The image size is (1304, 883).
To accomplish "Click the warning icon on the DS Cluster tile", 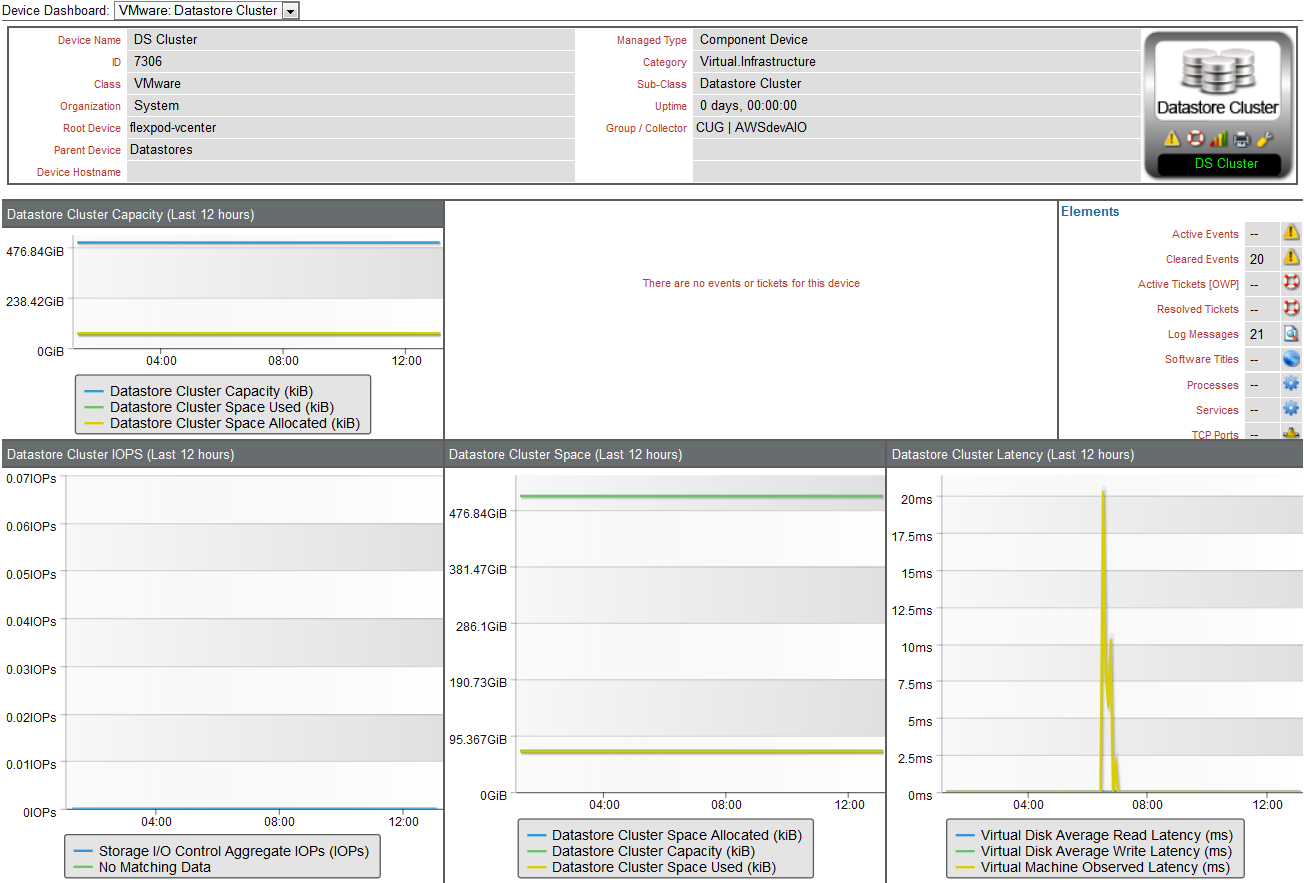I will point(1172,138).
